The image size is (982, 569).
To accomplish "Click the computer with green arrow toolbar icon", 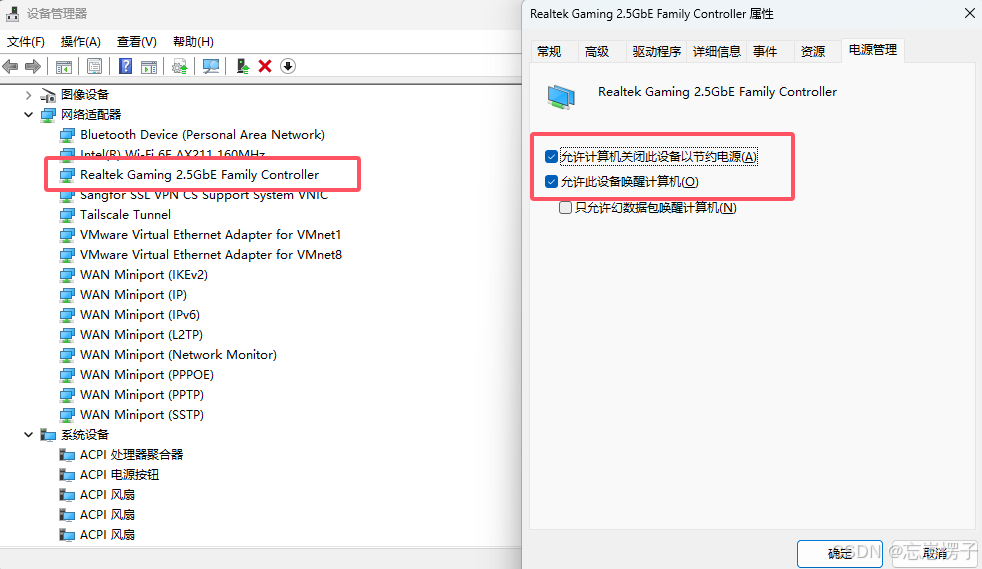I will [243, 66].
